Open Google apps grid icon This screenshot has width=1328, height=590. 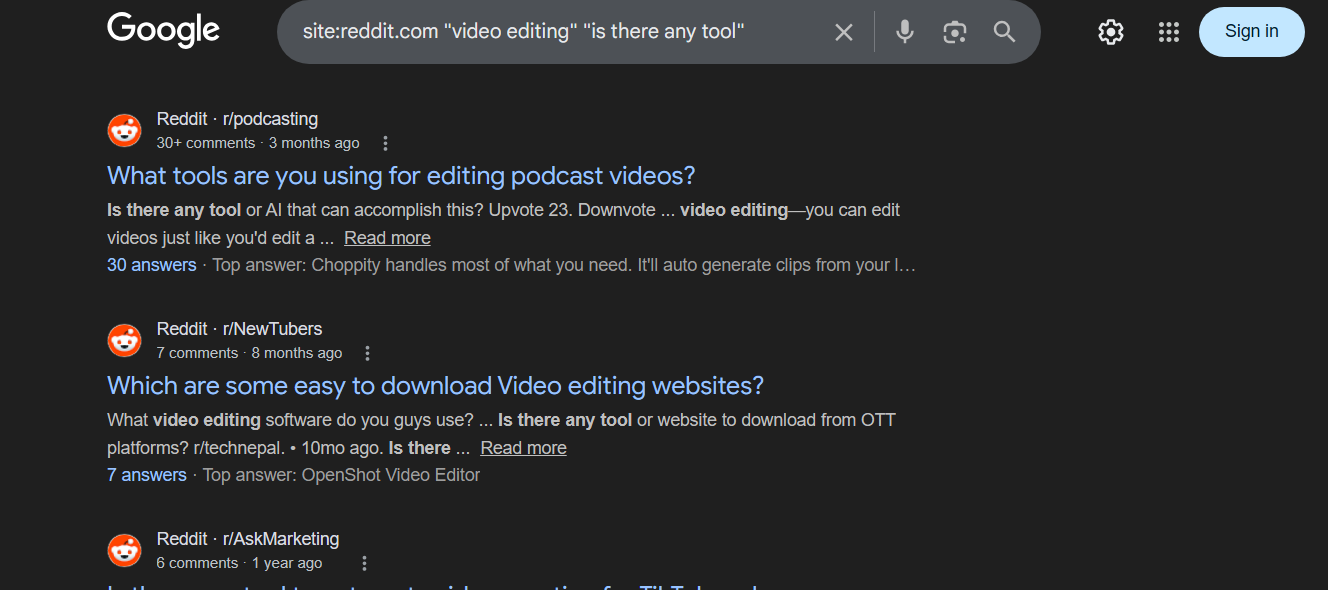click(x=1169, y=32)
